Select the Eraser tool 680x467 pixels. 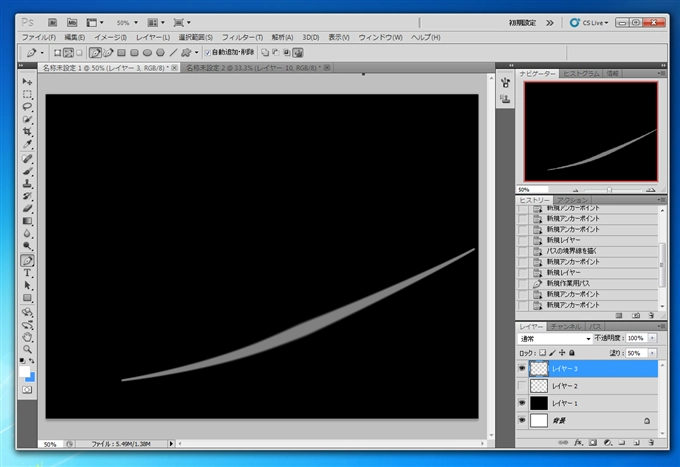tap(27, 209)
